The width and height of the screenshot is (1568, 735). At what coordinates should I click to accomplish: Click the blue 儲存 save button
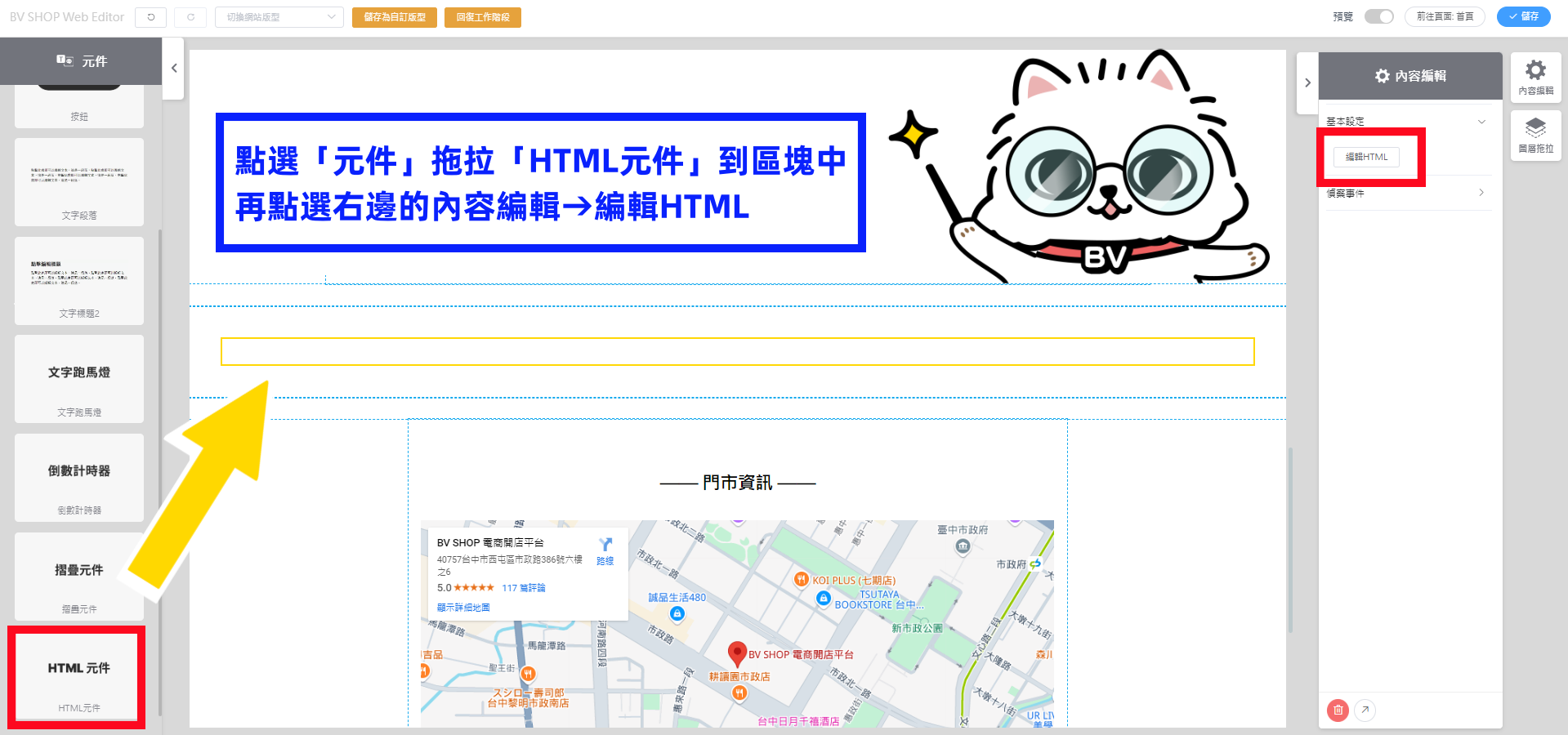tap(1524, 17)
